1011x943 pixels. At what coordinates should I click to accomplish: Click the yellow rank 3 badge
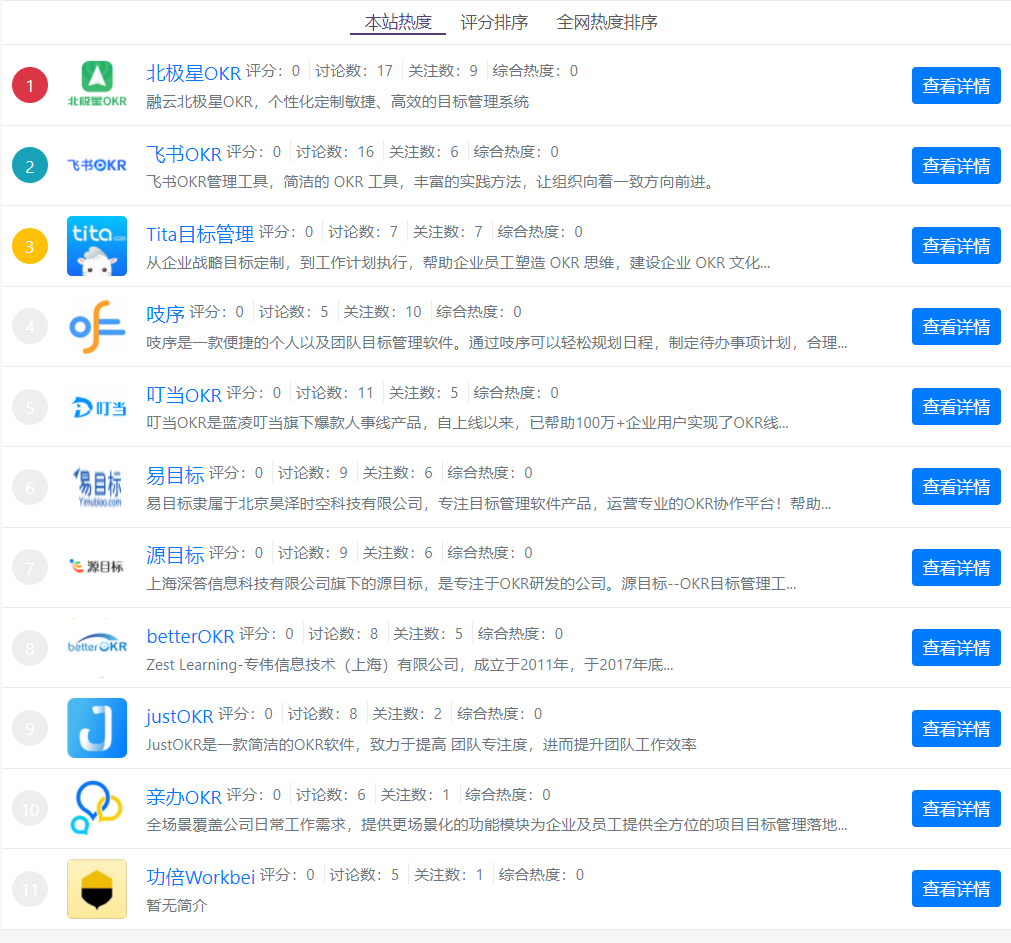tap(30, 246)
